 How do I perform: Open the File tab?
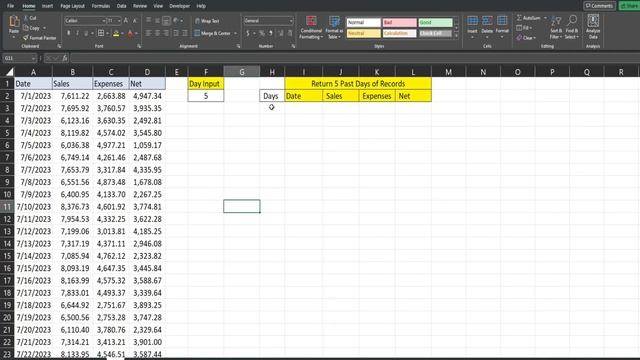tap(11, 6)
